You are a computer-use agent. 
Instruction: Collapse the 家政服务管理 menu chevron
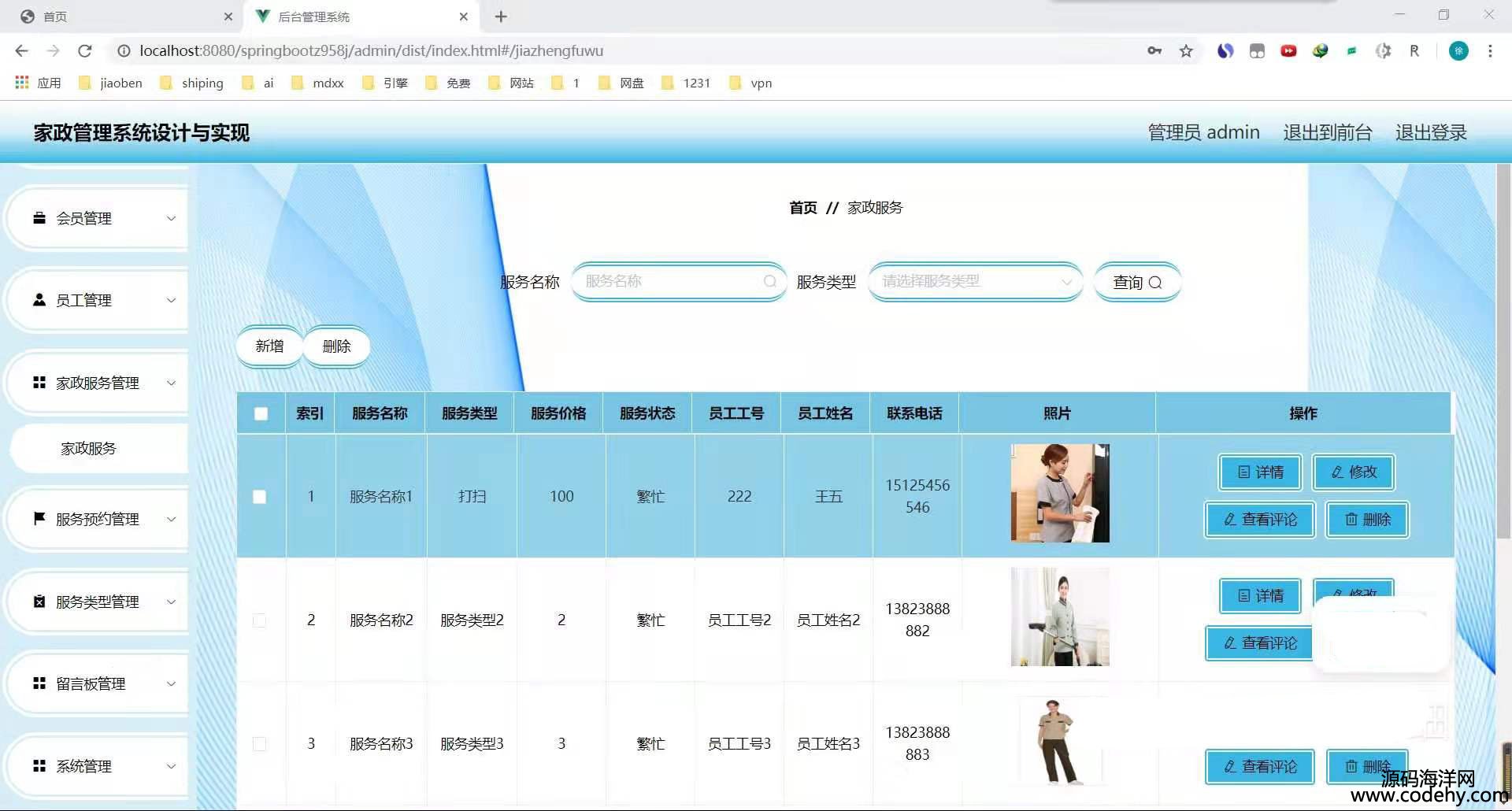(171, 383)
